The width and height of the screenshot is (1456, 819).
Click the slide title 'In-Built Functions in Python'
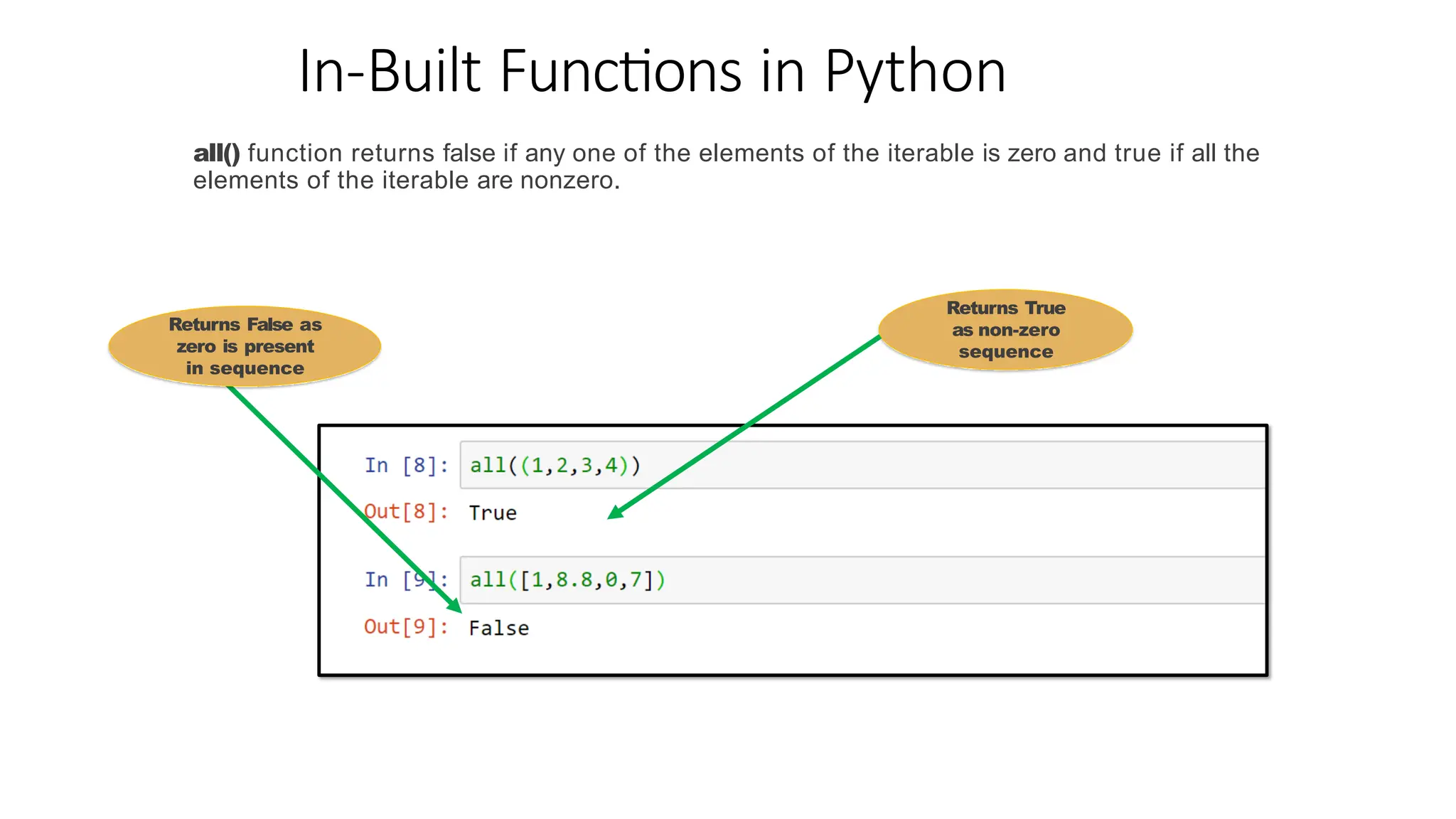click(652, 71)
